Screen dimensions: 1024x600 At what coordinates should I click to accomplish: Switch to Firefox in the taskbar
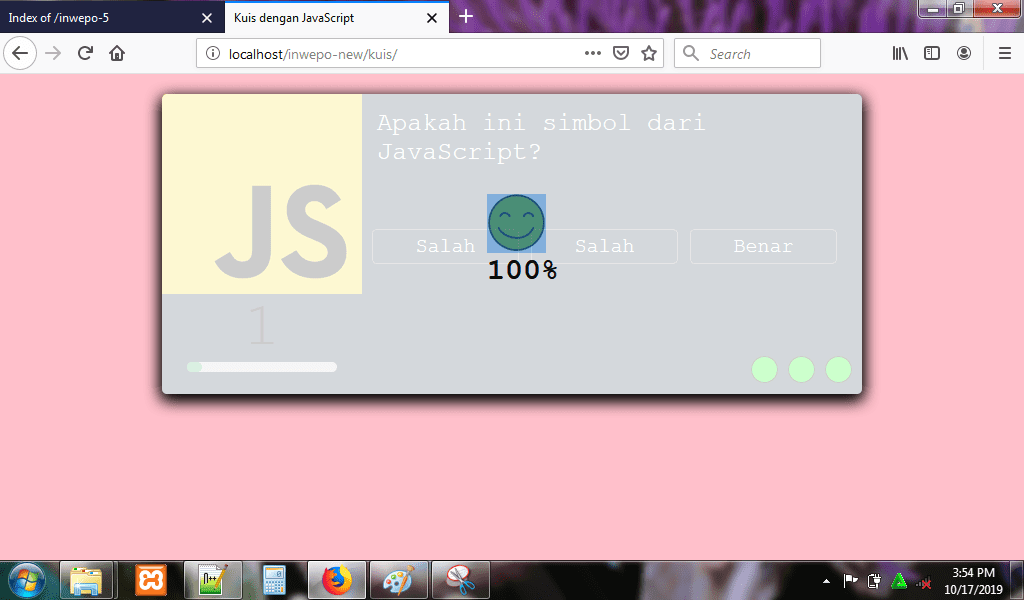click(x=336, y=580)
